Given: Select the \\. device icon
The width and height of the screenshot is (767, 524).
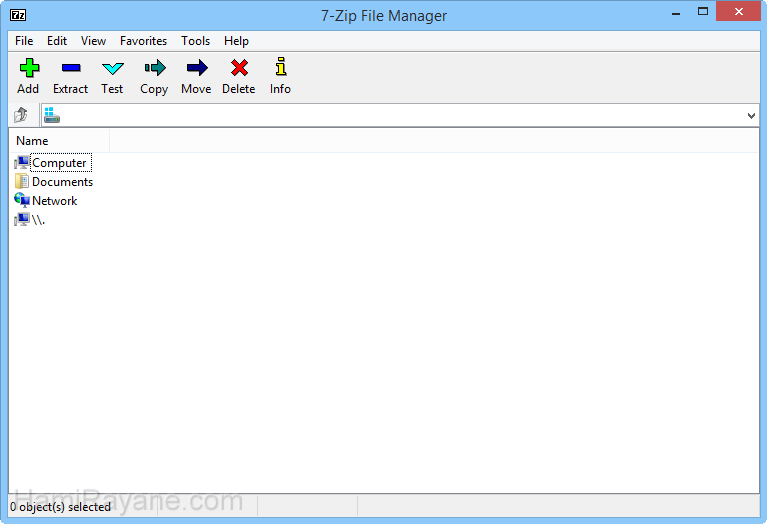Looking at the screenshot, I should coord(22,220).
